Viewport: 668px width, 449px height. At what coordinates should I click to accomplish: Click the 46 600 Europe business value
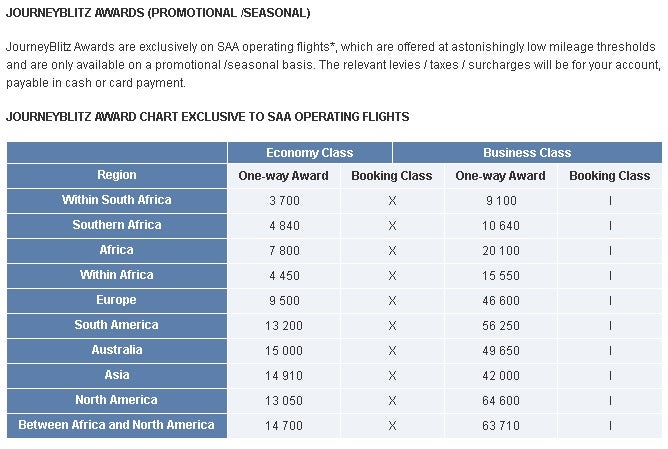coord(501,301)
